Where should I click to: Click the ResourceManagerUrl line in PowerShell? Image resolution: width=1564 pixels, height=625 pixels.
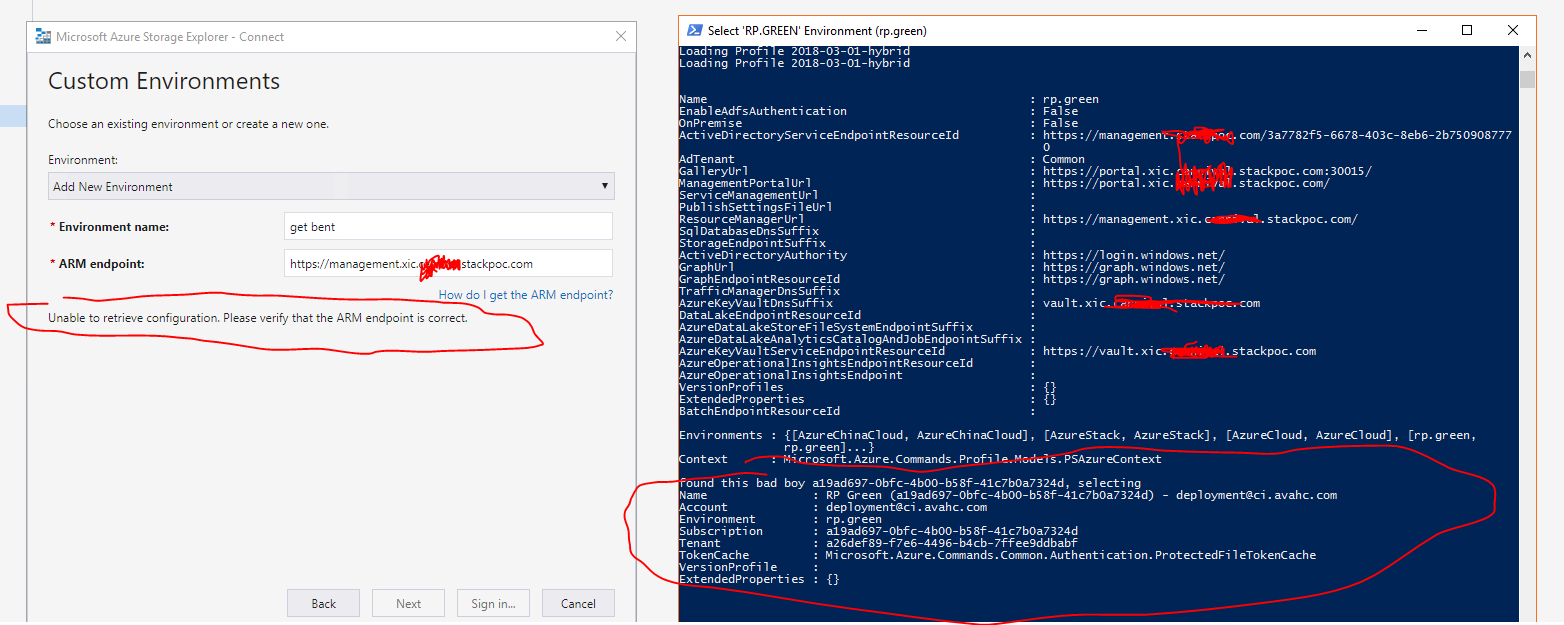coord(1018,219)
